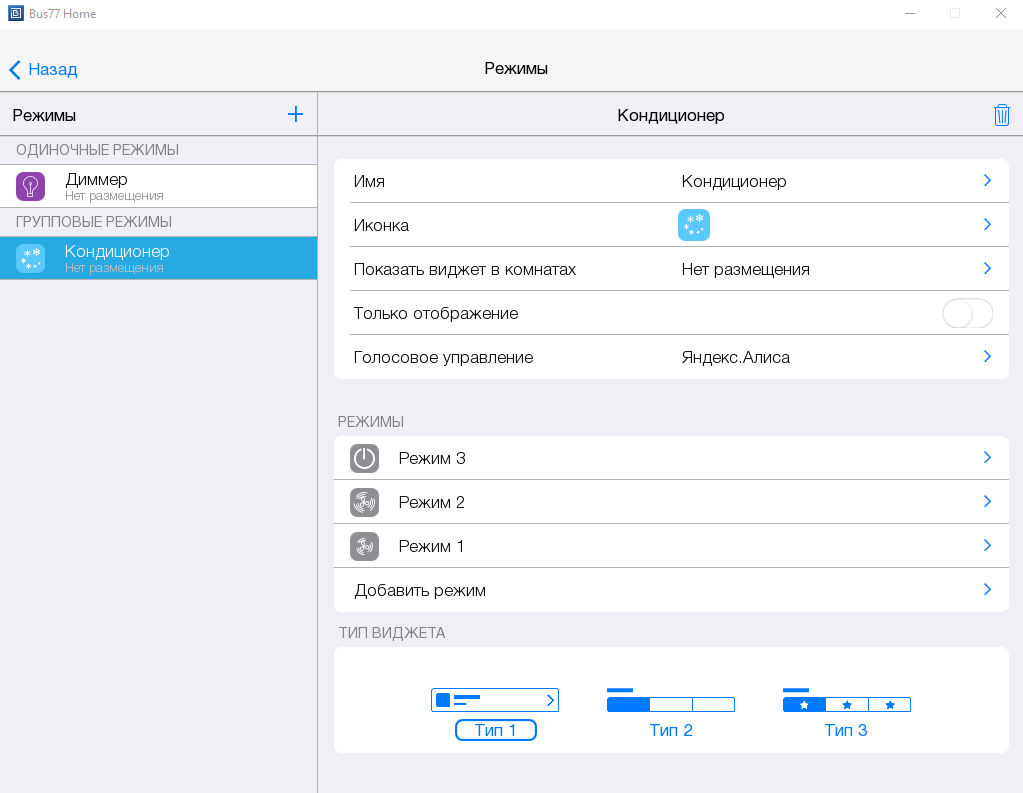Screen dimensions: 1023x793
Task: Click the snowflake icon in Иконка row
Action: [693, 225]
